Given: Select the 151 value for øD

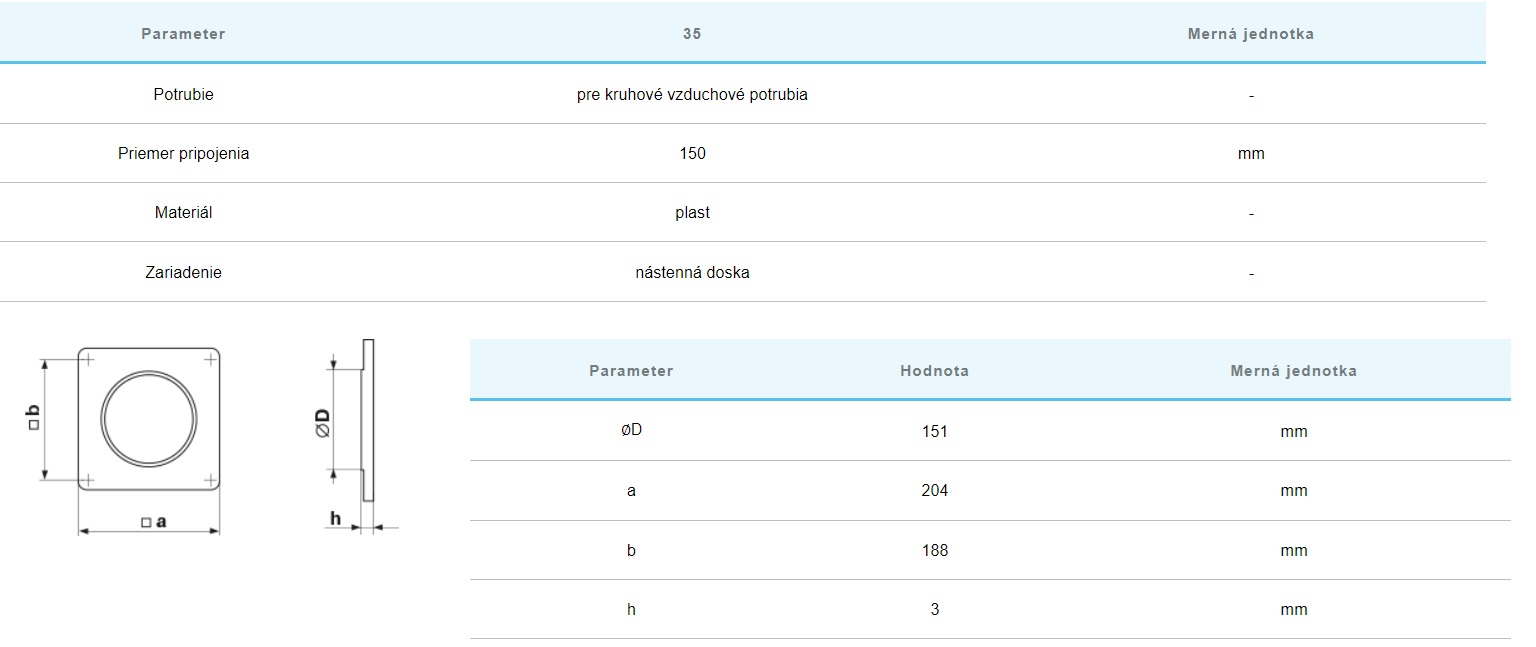Looking at the screenshot, I should [934, 432].
